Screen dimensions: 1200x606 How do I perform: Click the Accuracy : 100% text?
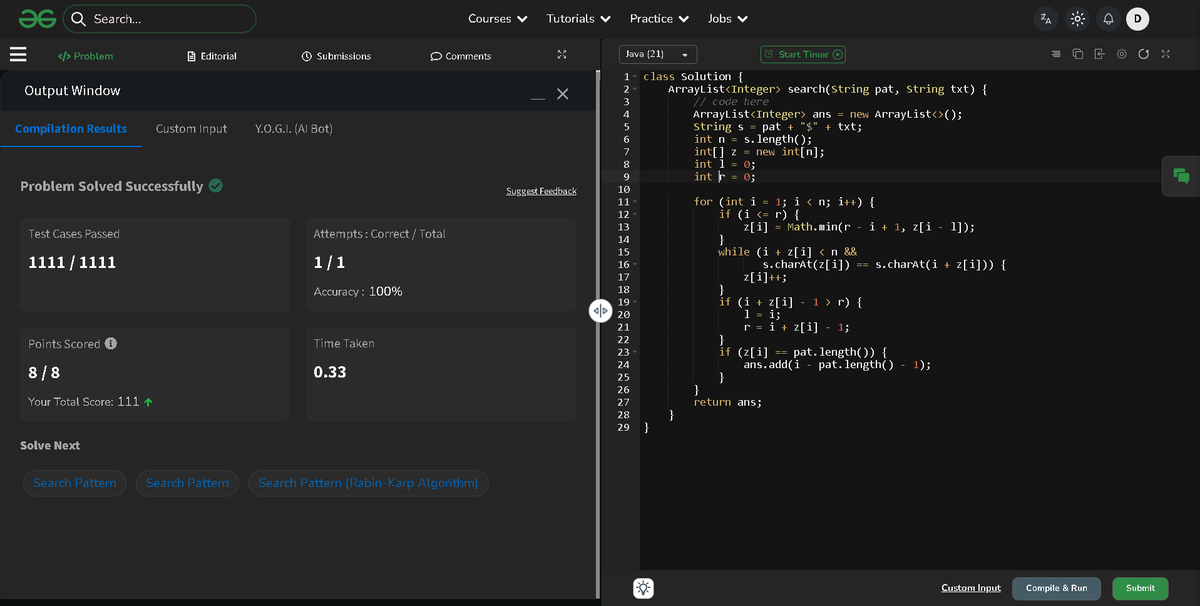click(358, 291)
